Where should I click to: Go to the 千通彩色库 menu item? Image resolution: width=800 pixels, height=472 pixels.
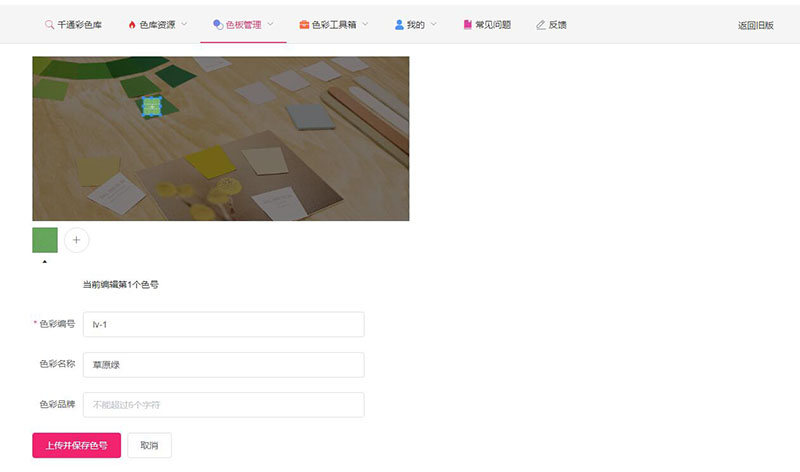(79, 25)
